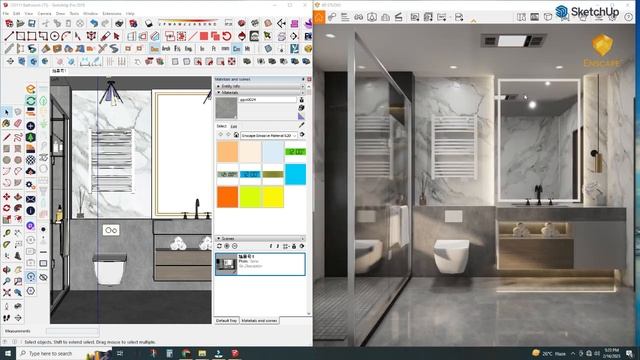Toggle the In units button
Image resolution: width=640 pixels, height=360 pixels.
[202, 49]
